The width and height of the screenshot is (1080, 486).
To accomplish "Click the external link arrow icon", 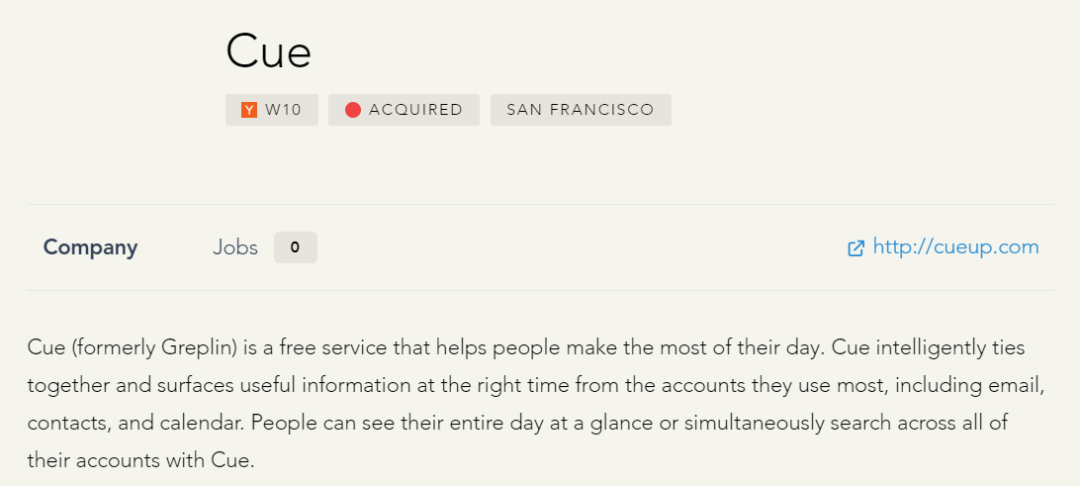I will click(x=855, y=248).
